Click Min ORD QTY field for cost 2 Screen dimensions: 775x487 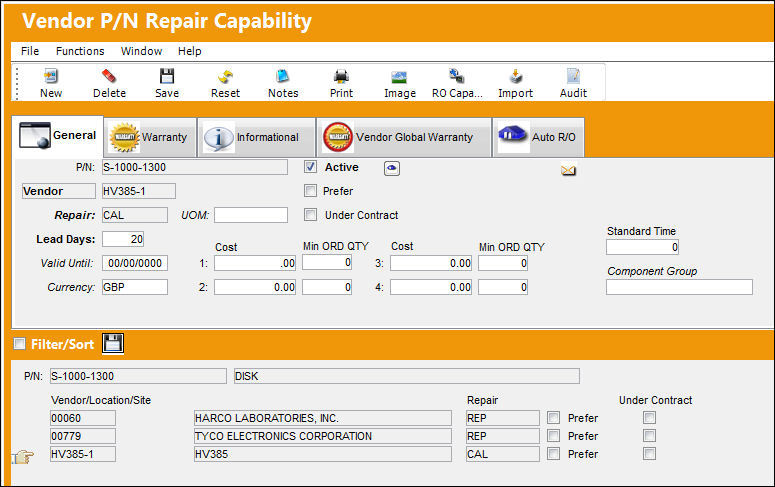(327, 287)
